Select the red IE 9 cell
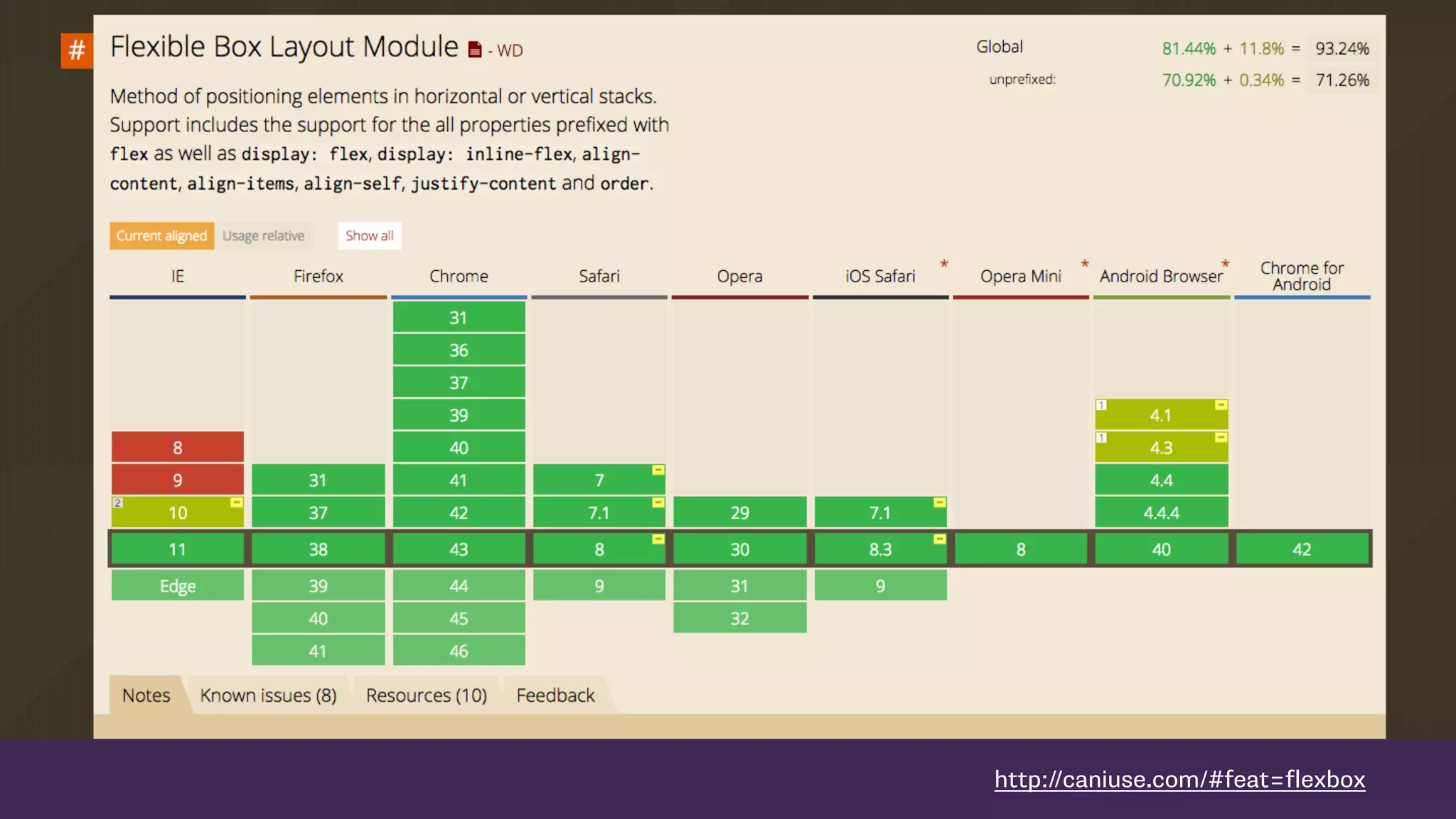 coord(178,480)
